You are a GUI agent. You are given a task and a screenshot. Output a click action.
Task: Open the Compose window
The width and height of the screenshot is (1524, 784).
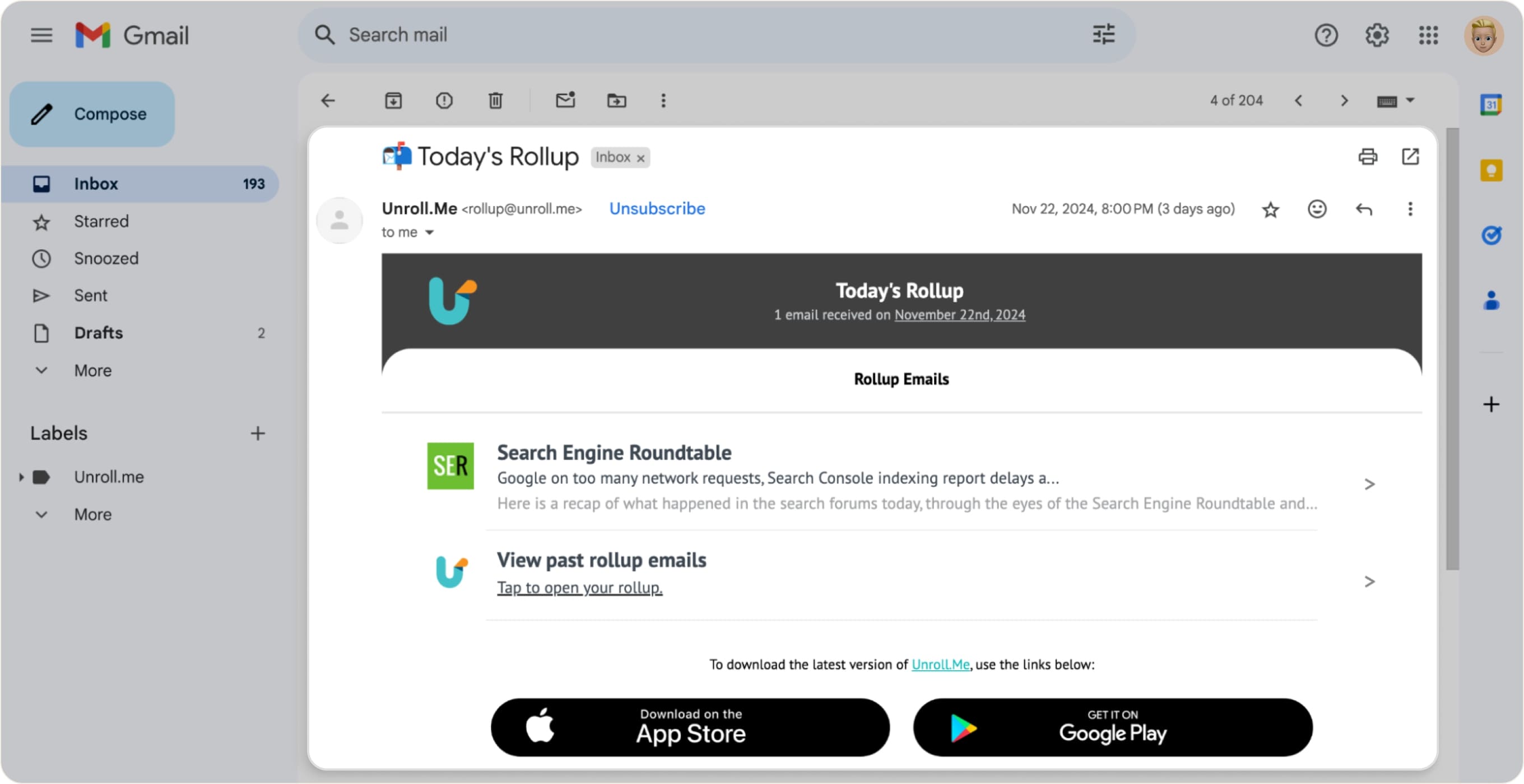click(x=92, y=114)
